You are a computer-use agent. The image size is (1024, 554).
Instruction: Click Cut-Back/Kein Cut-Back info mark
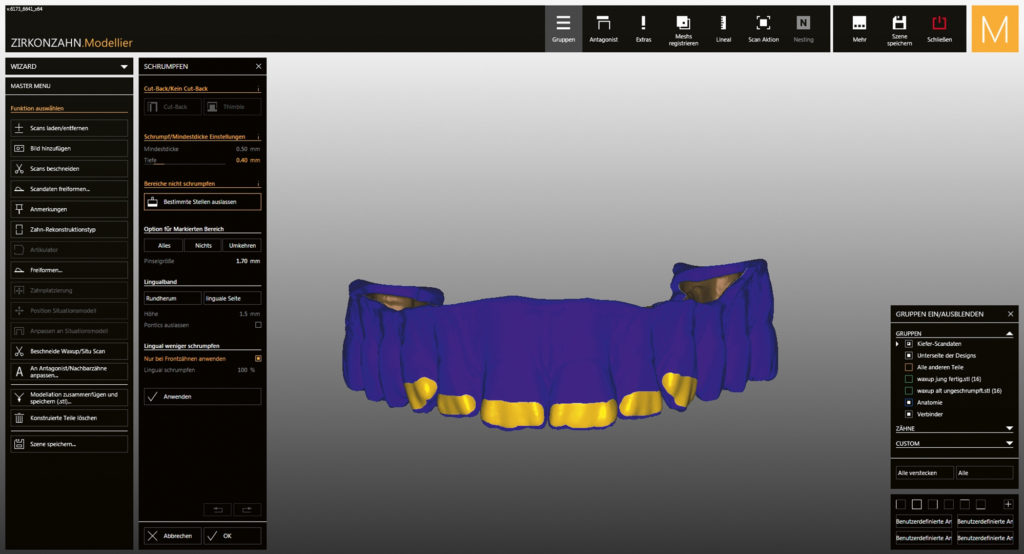(x=259, y=89)
